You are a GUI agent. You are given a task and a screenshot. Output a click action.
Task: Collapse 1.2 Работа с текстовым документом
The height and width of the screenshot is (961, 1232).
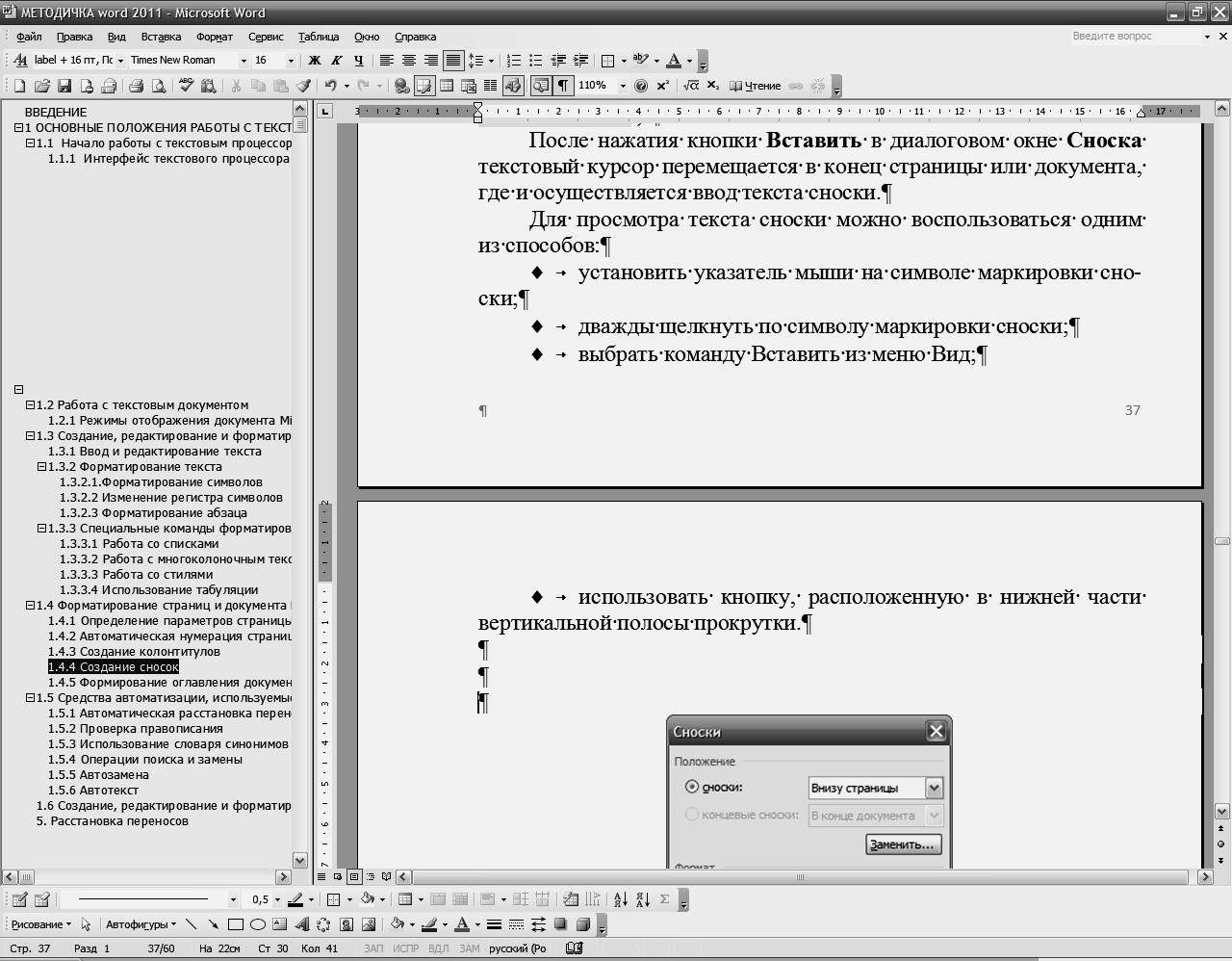tap(30, 405)
